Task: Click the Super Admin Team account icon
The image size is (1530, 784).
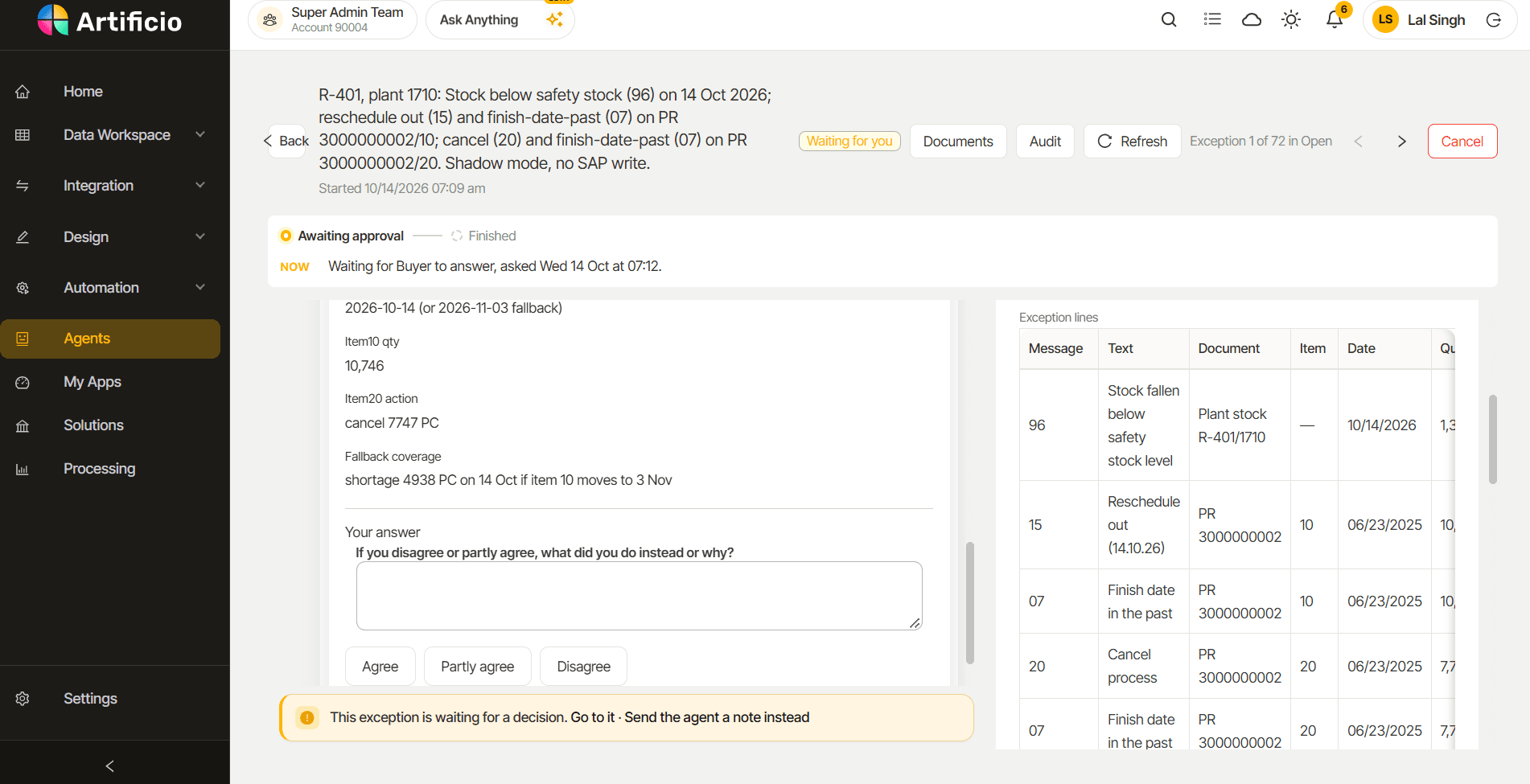Action: (x=270, y=20)
